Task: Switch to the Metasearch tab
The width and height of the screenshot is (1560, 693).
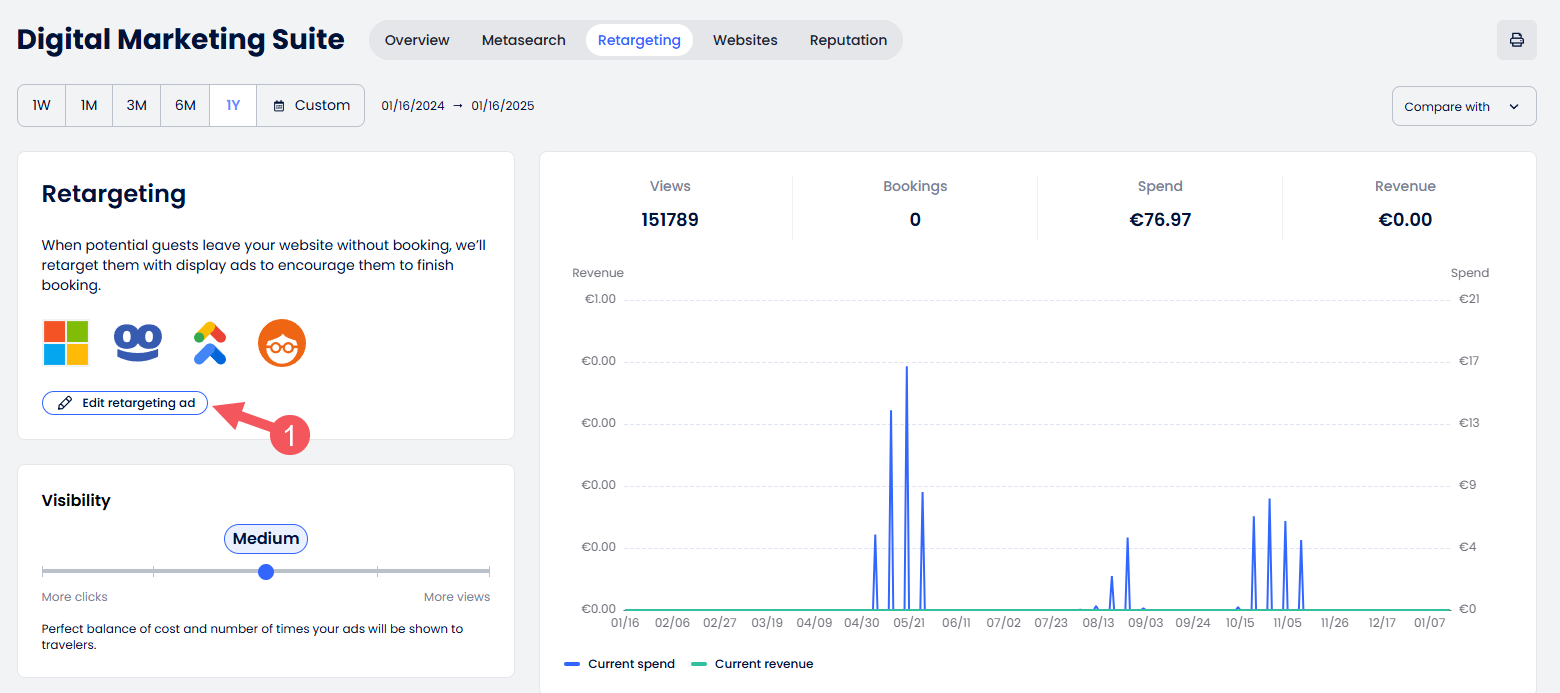Action: pos(523,40)
